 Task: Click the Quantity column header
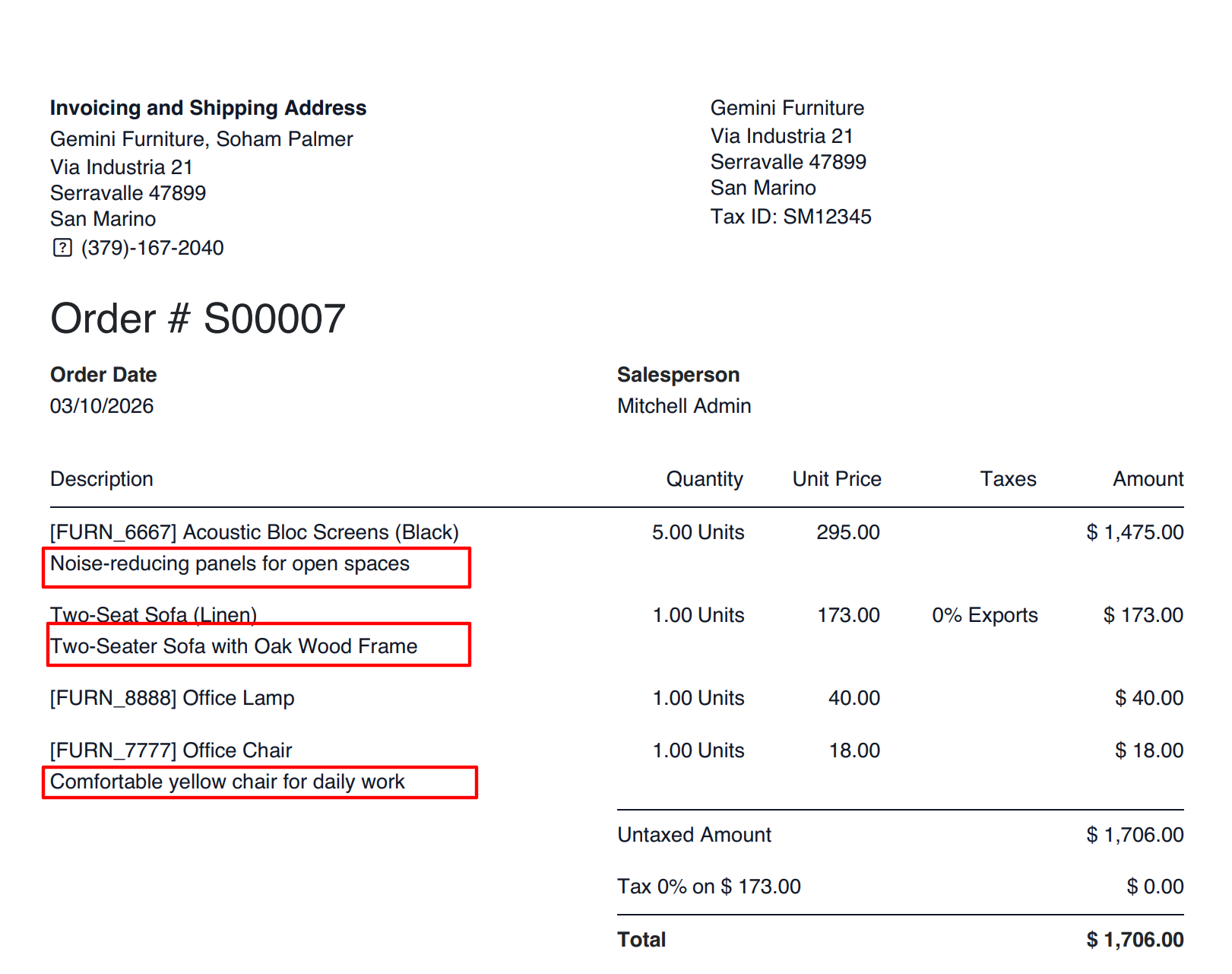pyautogui.click(x=705, y=479)
